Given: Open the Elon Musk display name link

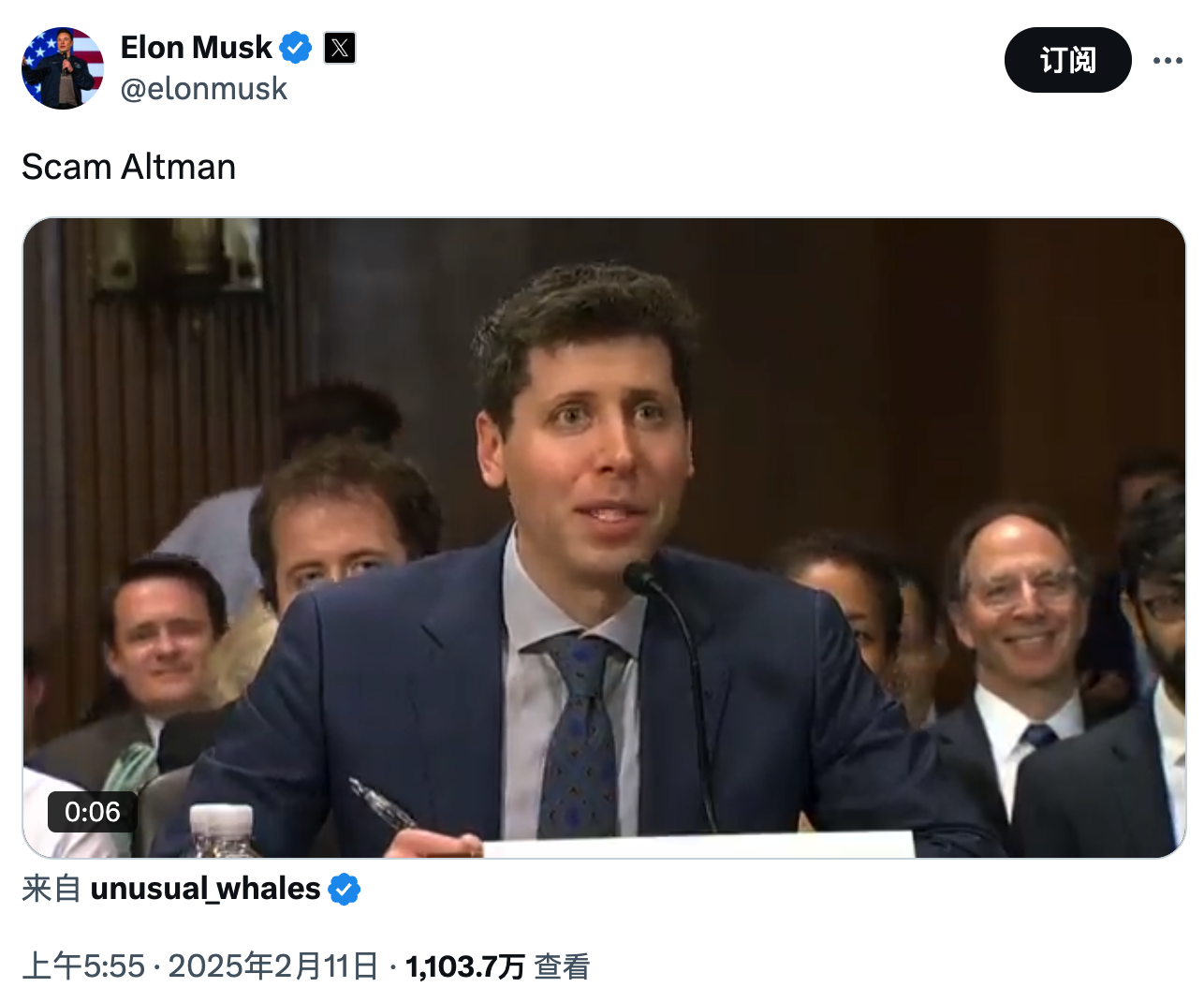Looking at the screenshot, I should 196,47.
